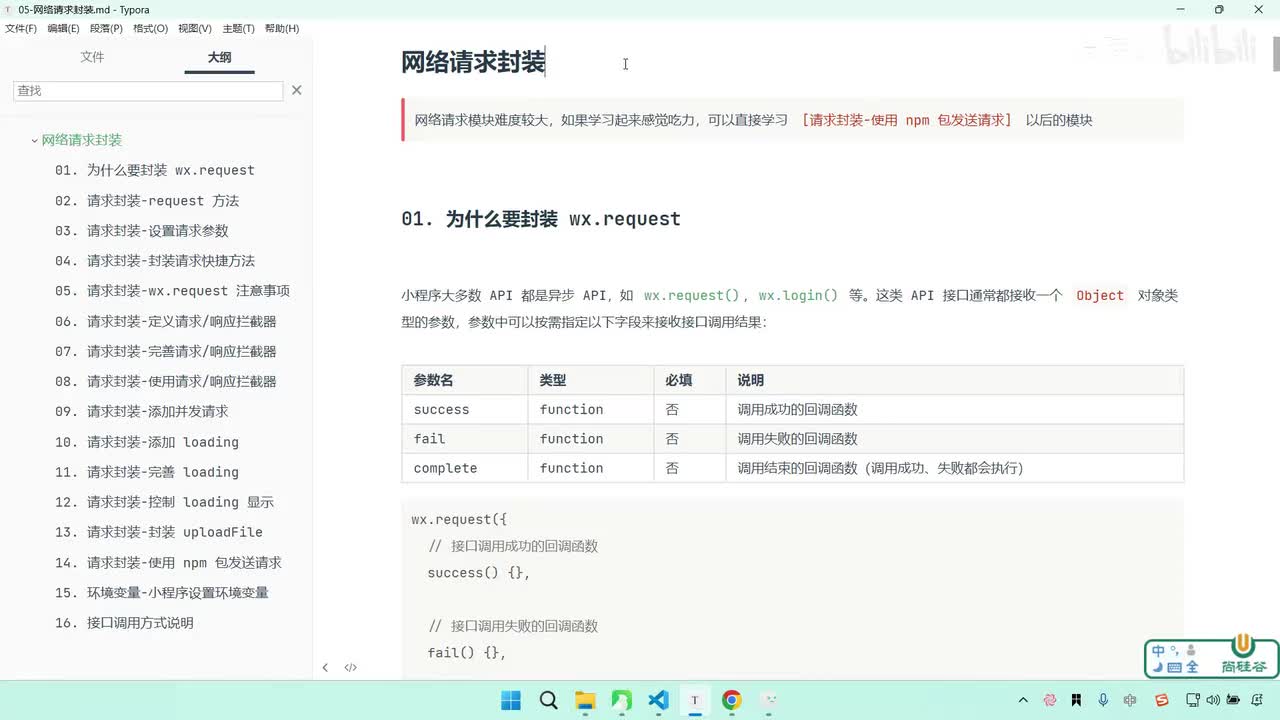Hide sidebar with the left-arrow icon
This screenshot has height=720, width=1280.
(325, 667)
